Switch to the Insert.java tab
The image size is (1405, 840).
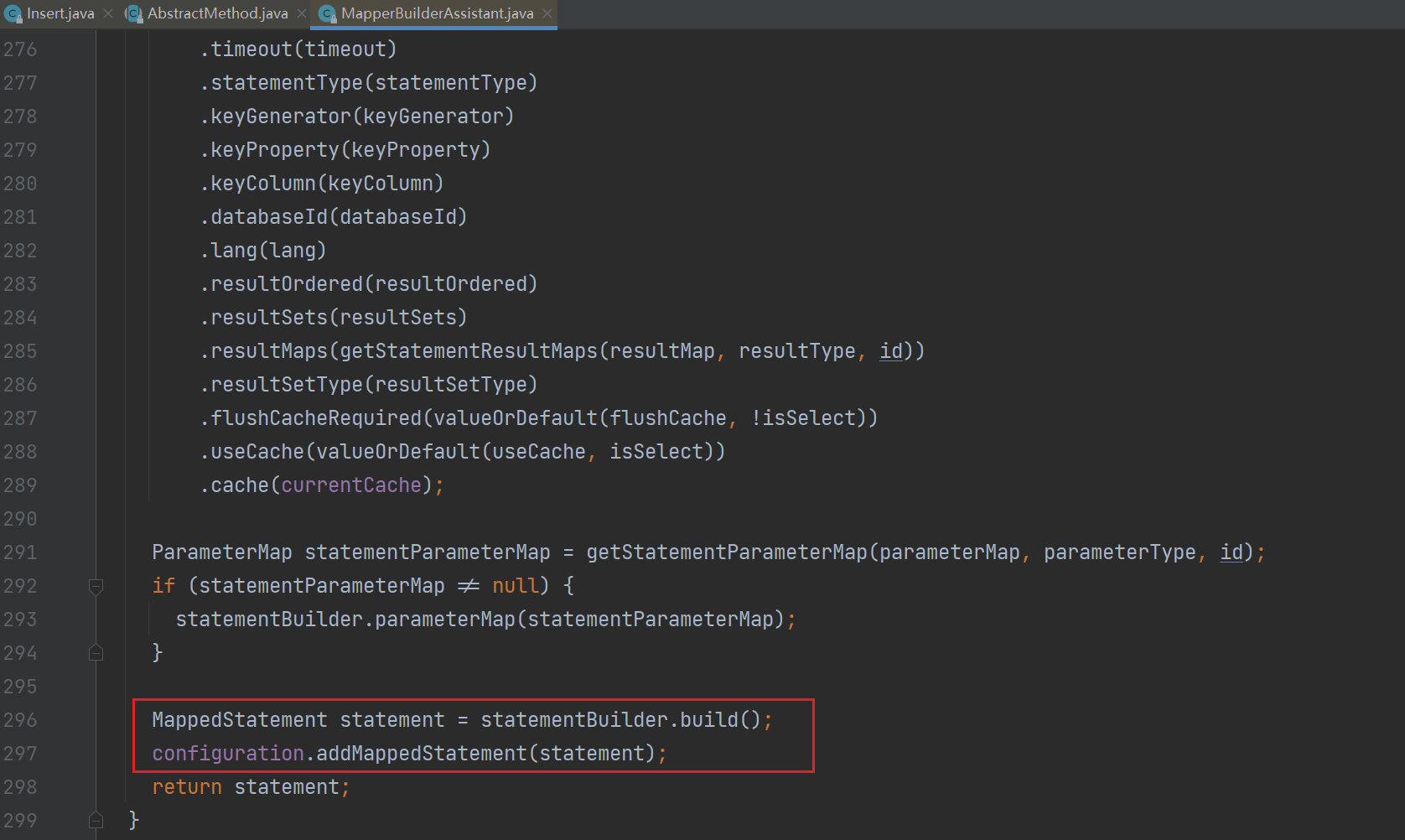pyautogui.click(x=60, y=13)
